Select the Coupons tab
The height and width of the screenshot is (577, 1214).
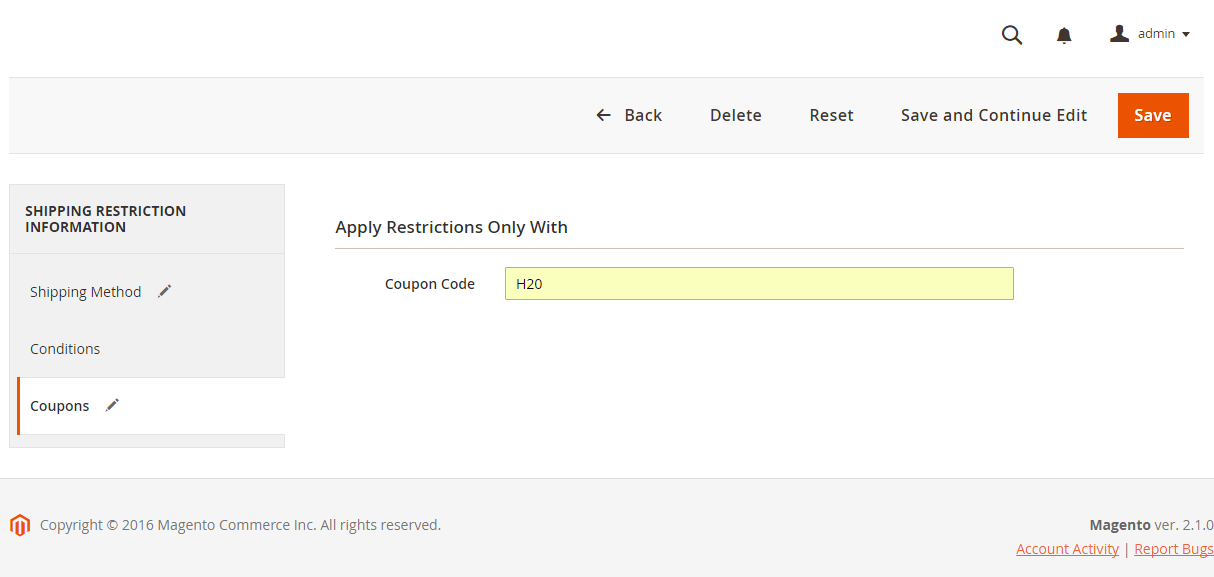tap(60, 406)
